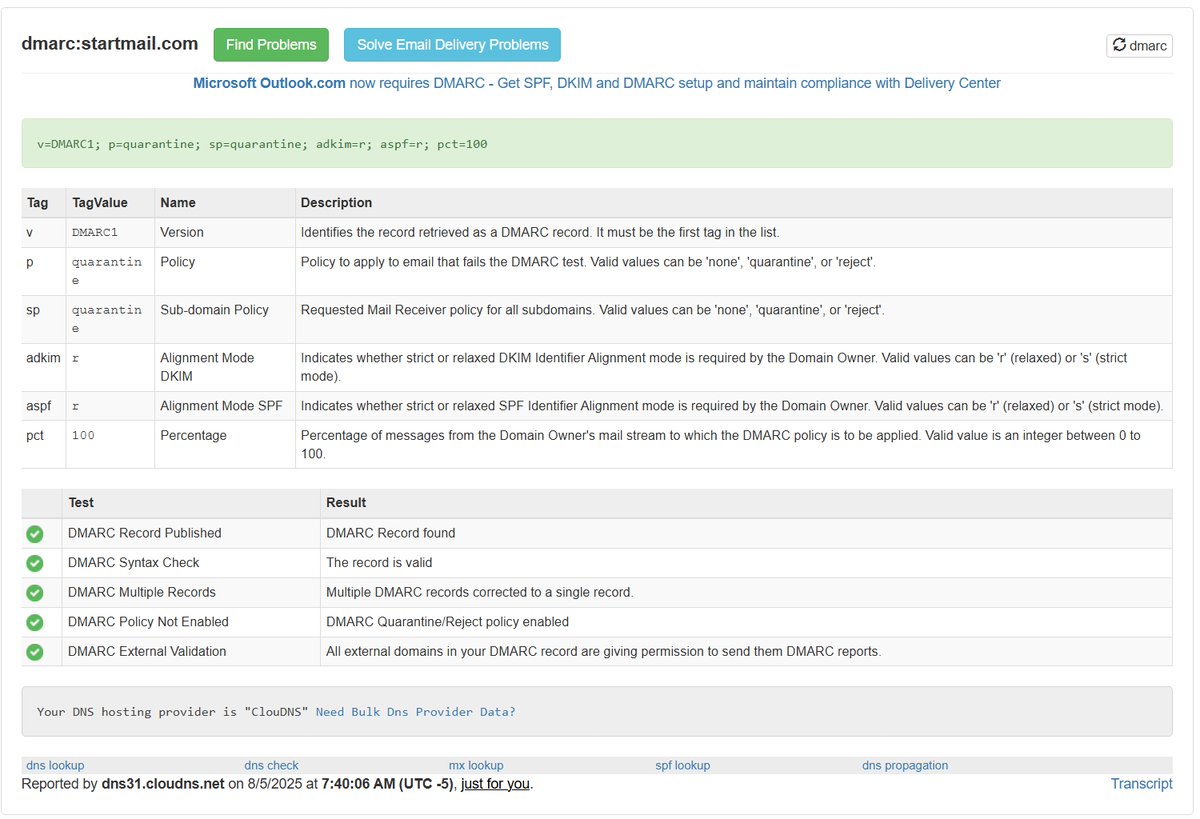Image resolution: width=1200 pixels, height=819 pixels.
Task: Click the green check icon for DMARC External Validation
Action: pyautogui.click(x=35, y=652)
